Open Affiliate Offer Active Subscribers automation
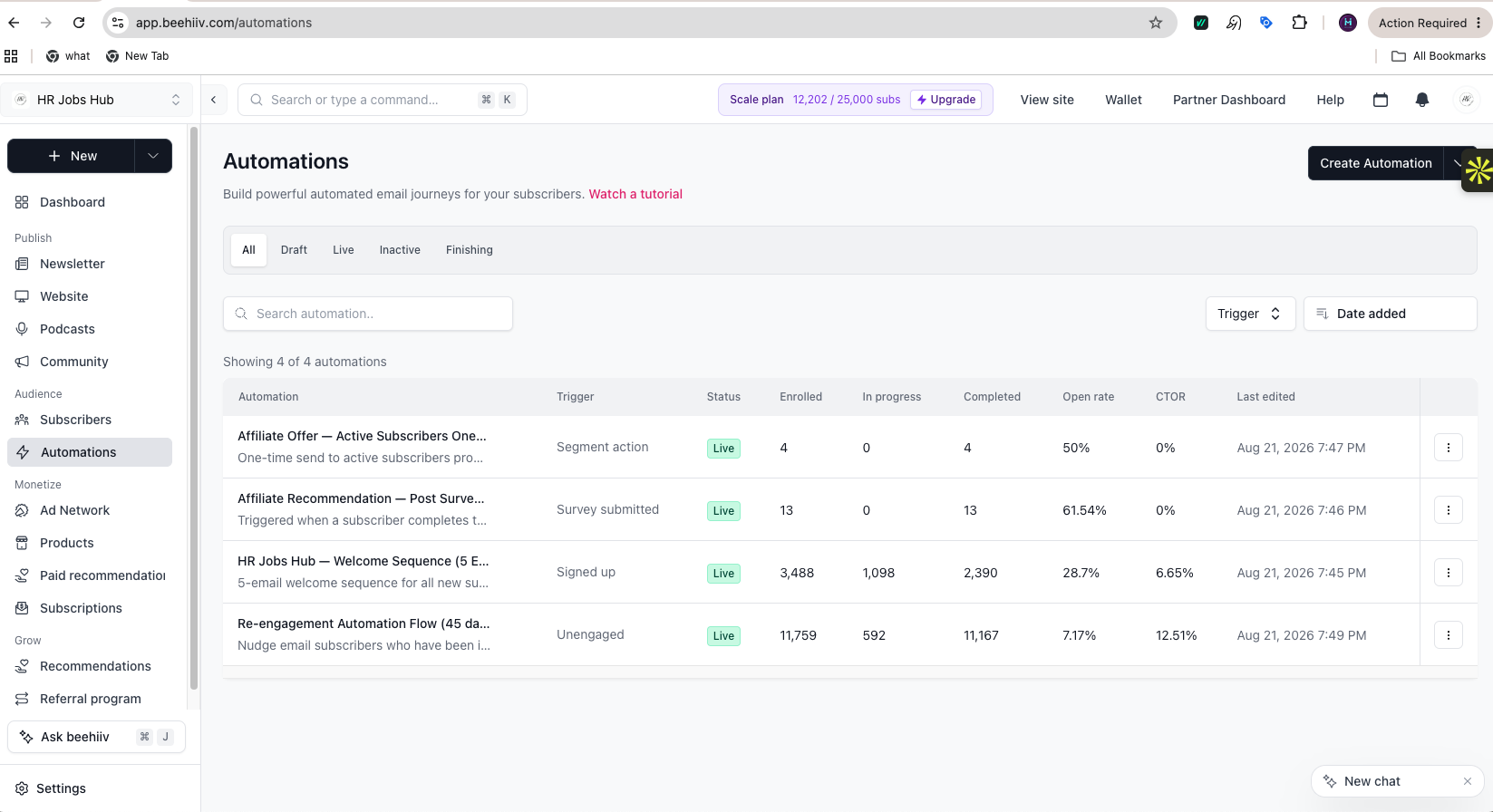1493x812 pixels. point(362,436)
